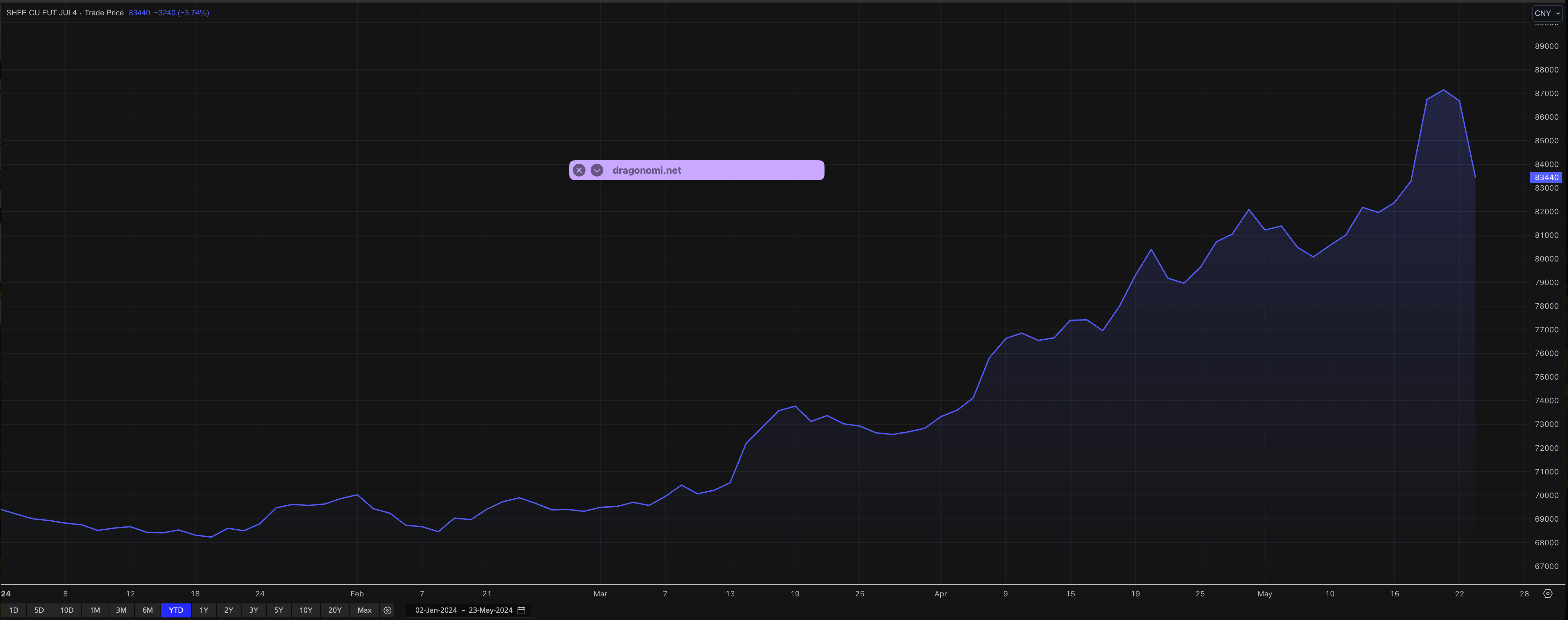Open the calendar date picker icon
The height and width of the screenshot is (620, 1568).
[x=522, y=610]
